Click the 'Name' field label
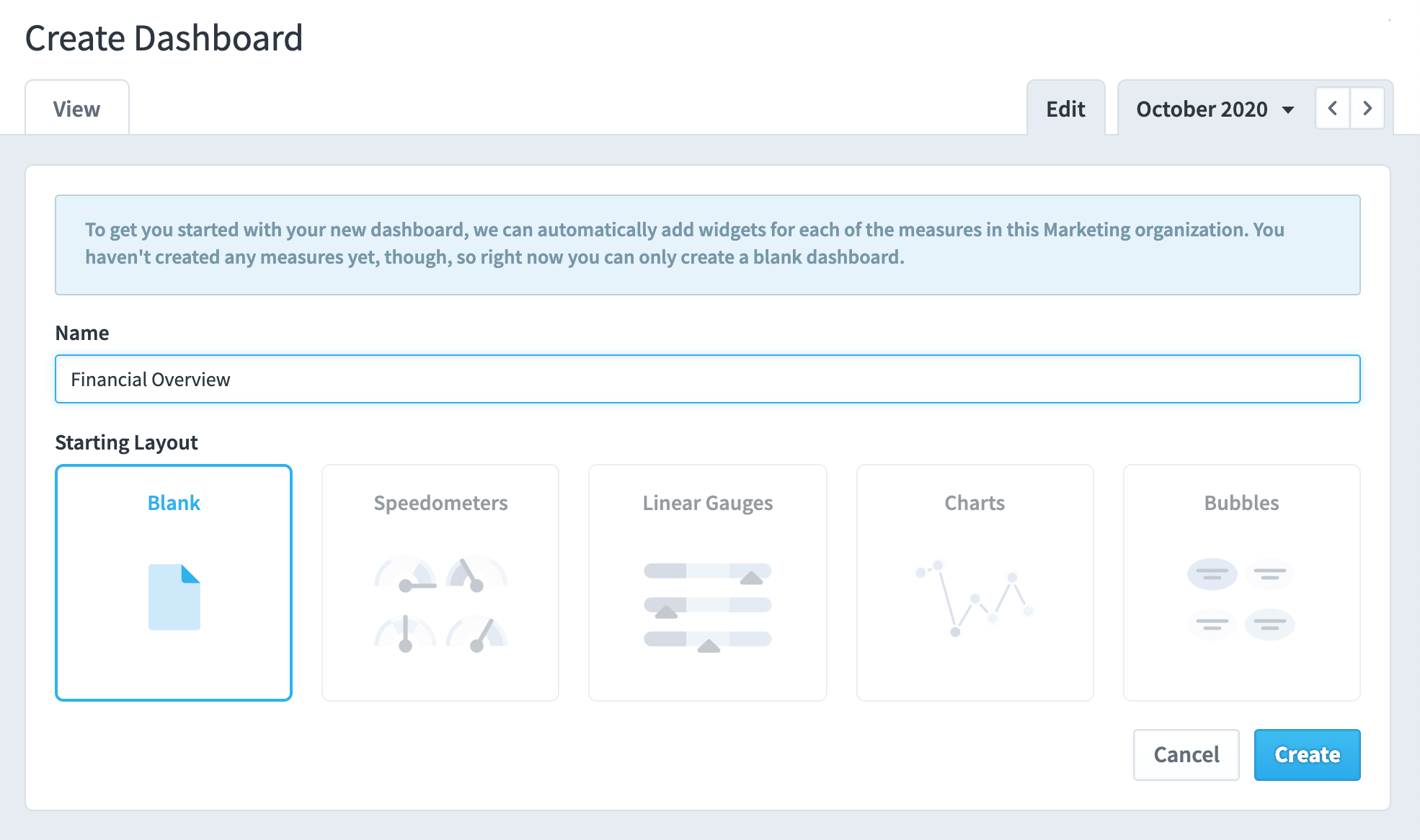Image resolution: width=1420 pixels, height=840 pixels. pyautogui.click(x=82, y=333)
